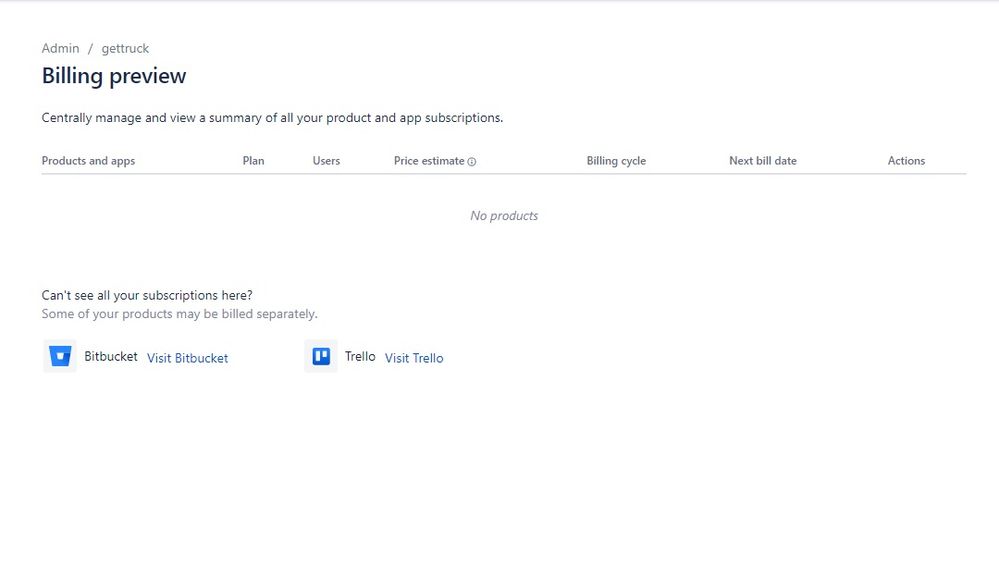Click the Price estimate column header

point(429,161)
